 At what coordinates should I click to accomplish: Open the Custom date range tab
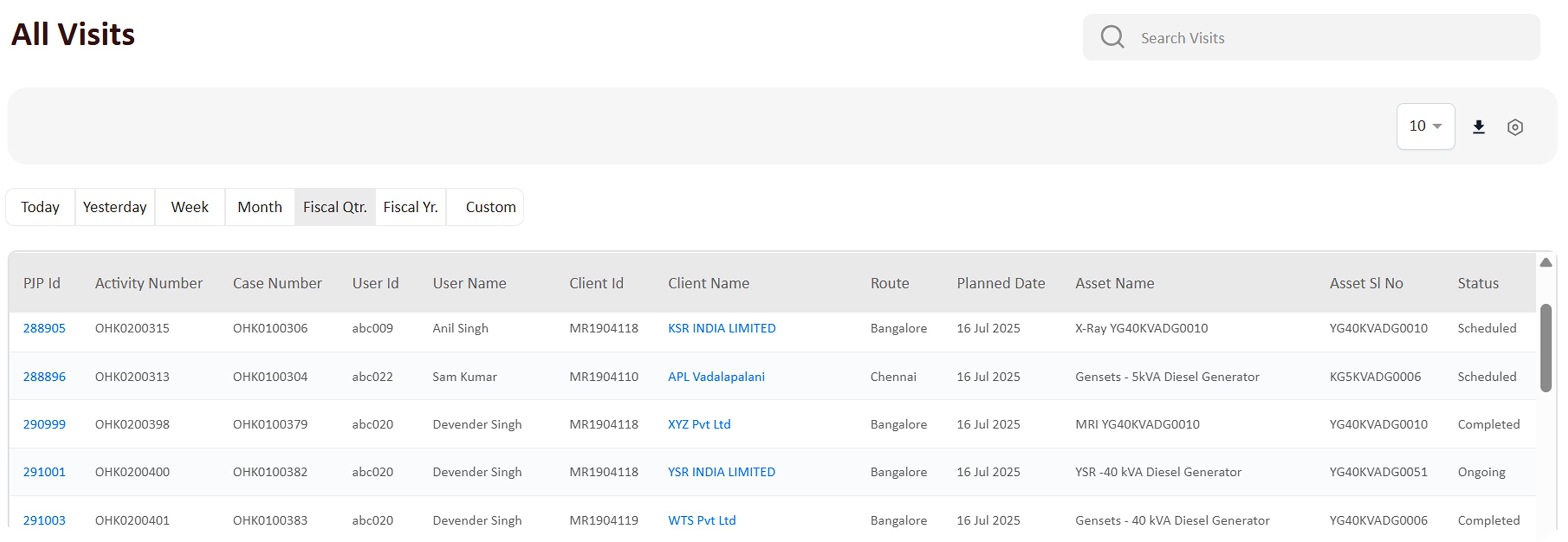click(490, 207)
